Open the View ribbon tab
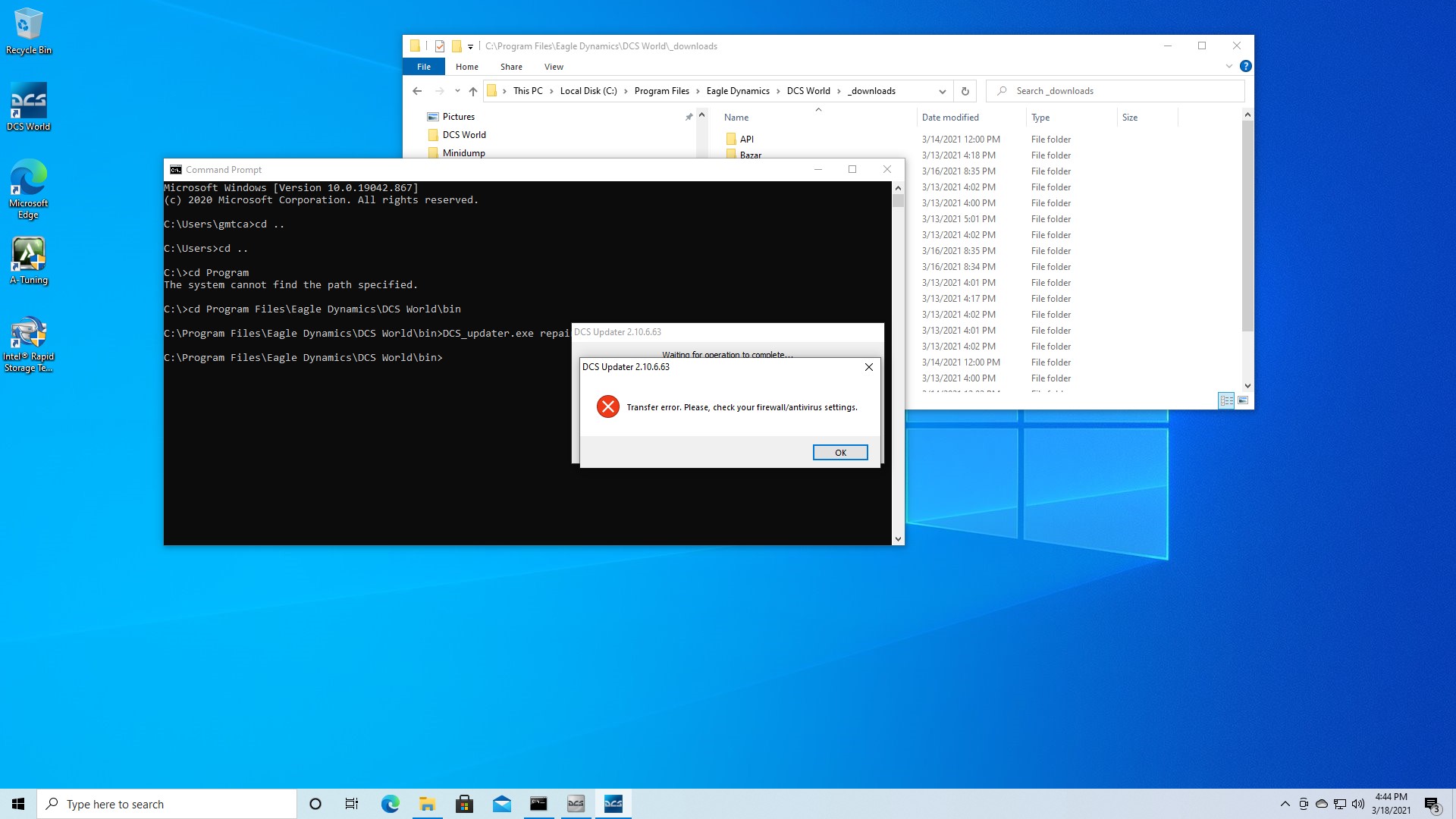 (554, 67)
